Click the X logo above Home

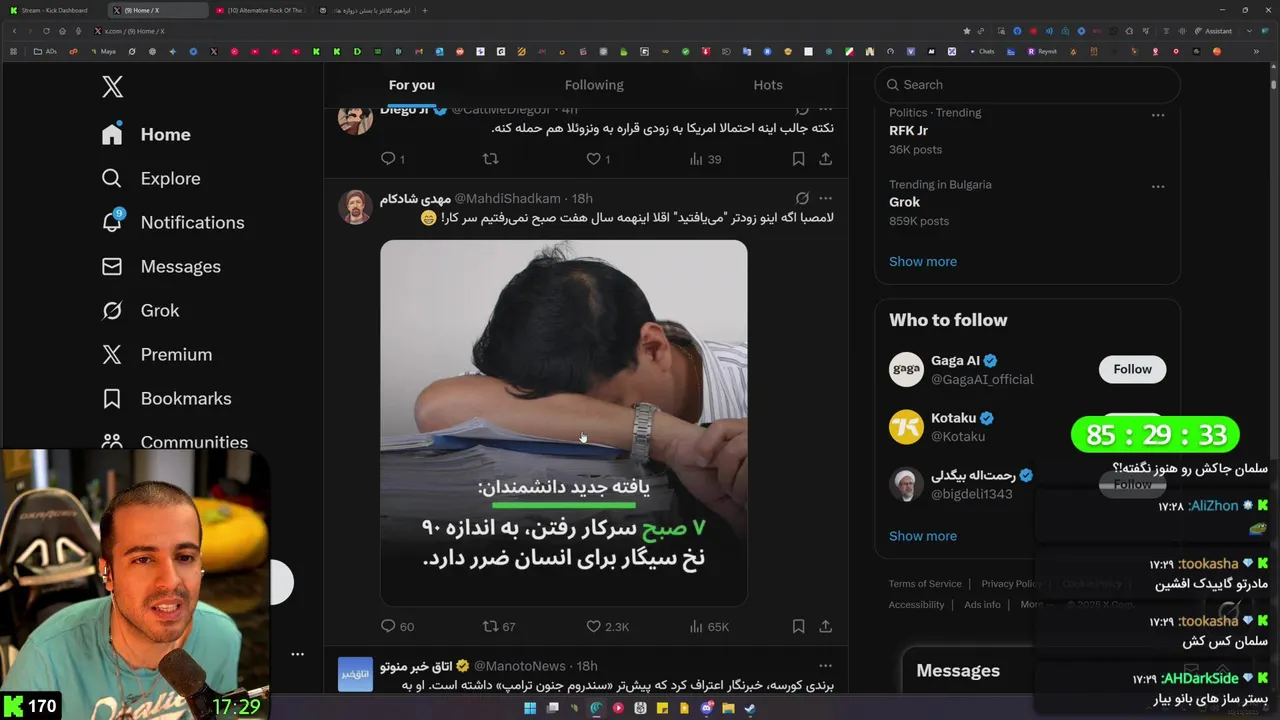(112, 87)
